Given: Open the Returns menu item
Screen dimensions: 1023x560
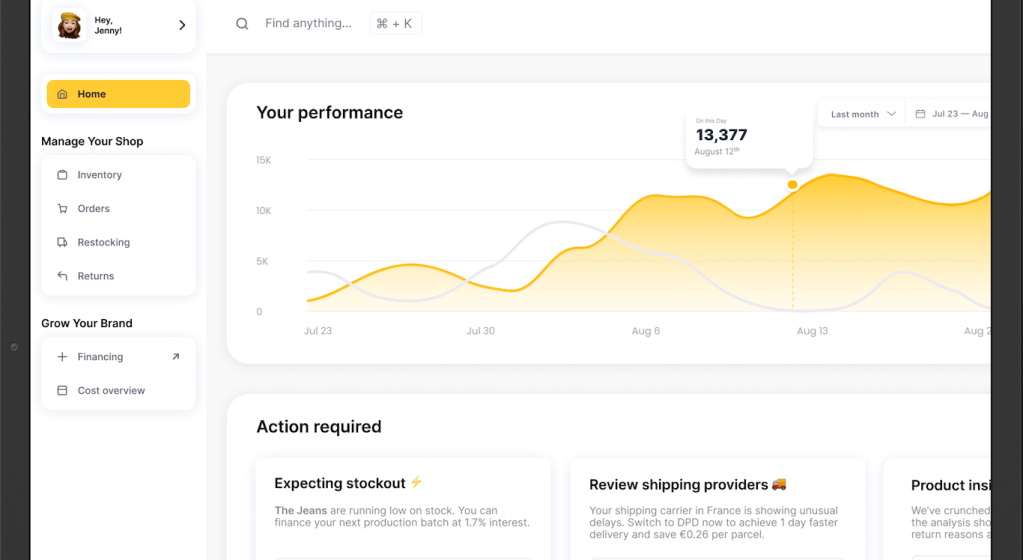Looking at the screenshot, I should click(x=96, y=276).
